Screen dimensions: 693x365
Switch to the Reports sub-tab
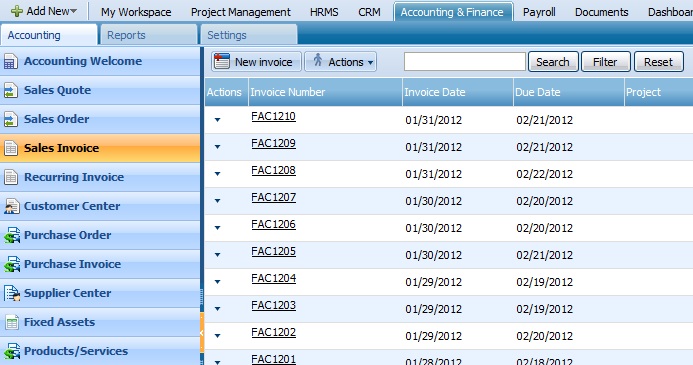(x=149, y=35)
